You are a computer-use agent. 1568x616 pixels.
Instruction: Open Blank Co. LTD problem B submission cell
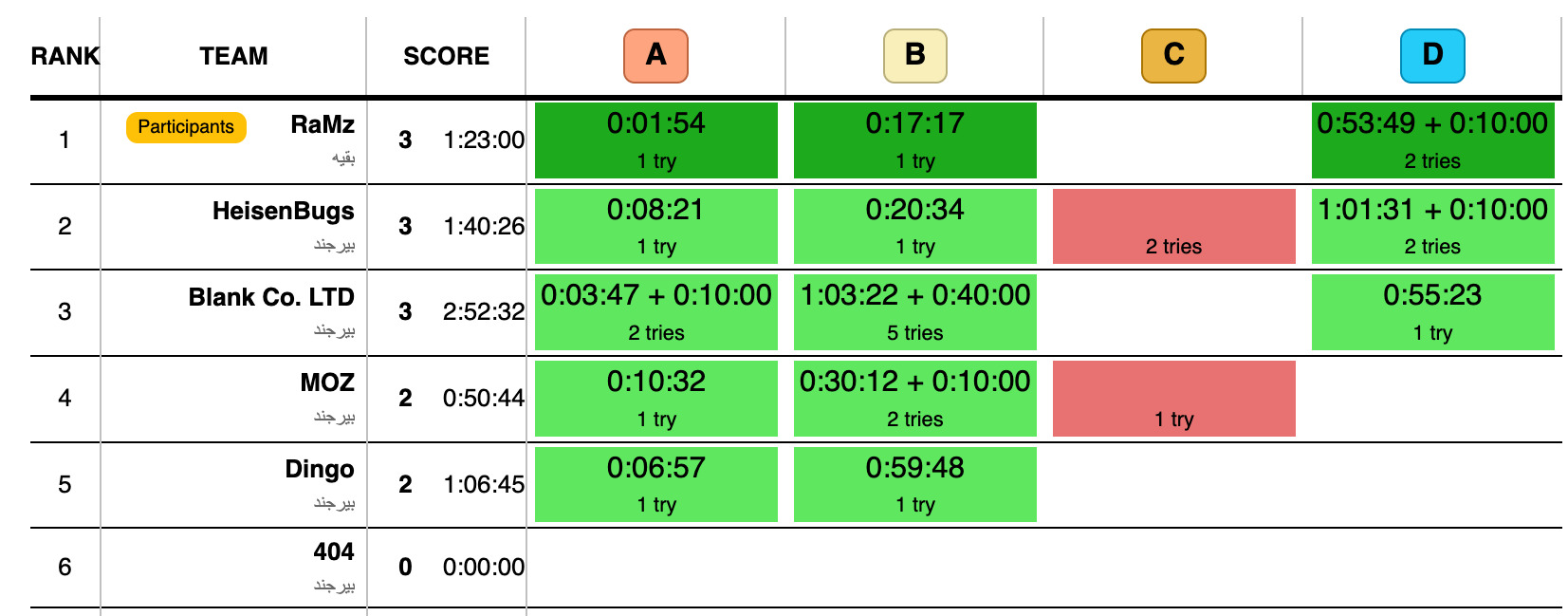(x=915, y=312)
